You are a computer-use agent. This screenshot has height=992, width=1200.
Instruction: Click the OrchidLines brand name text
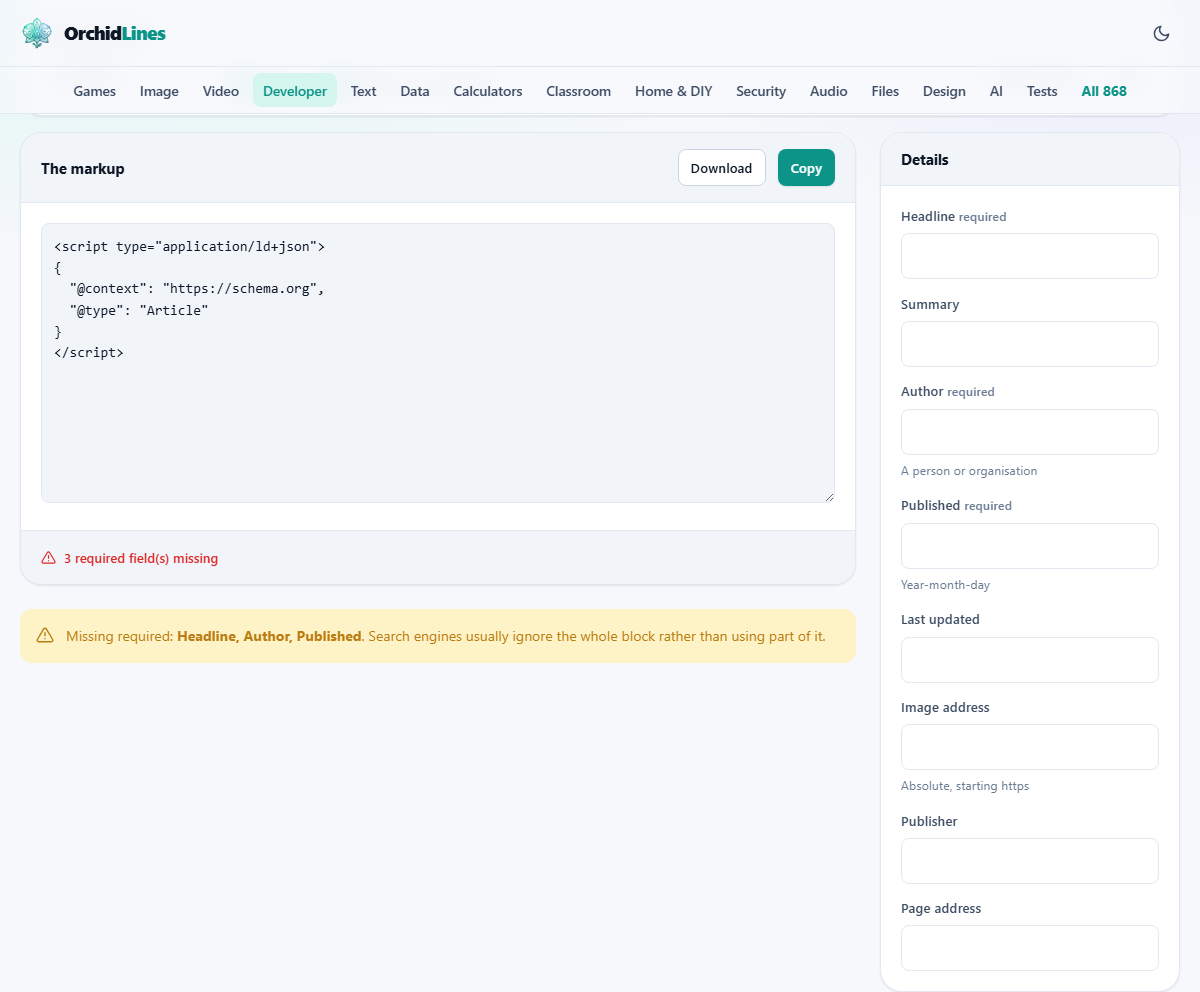[x=115, y=33]
